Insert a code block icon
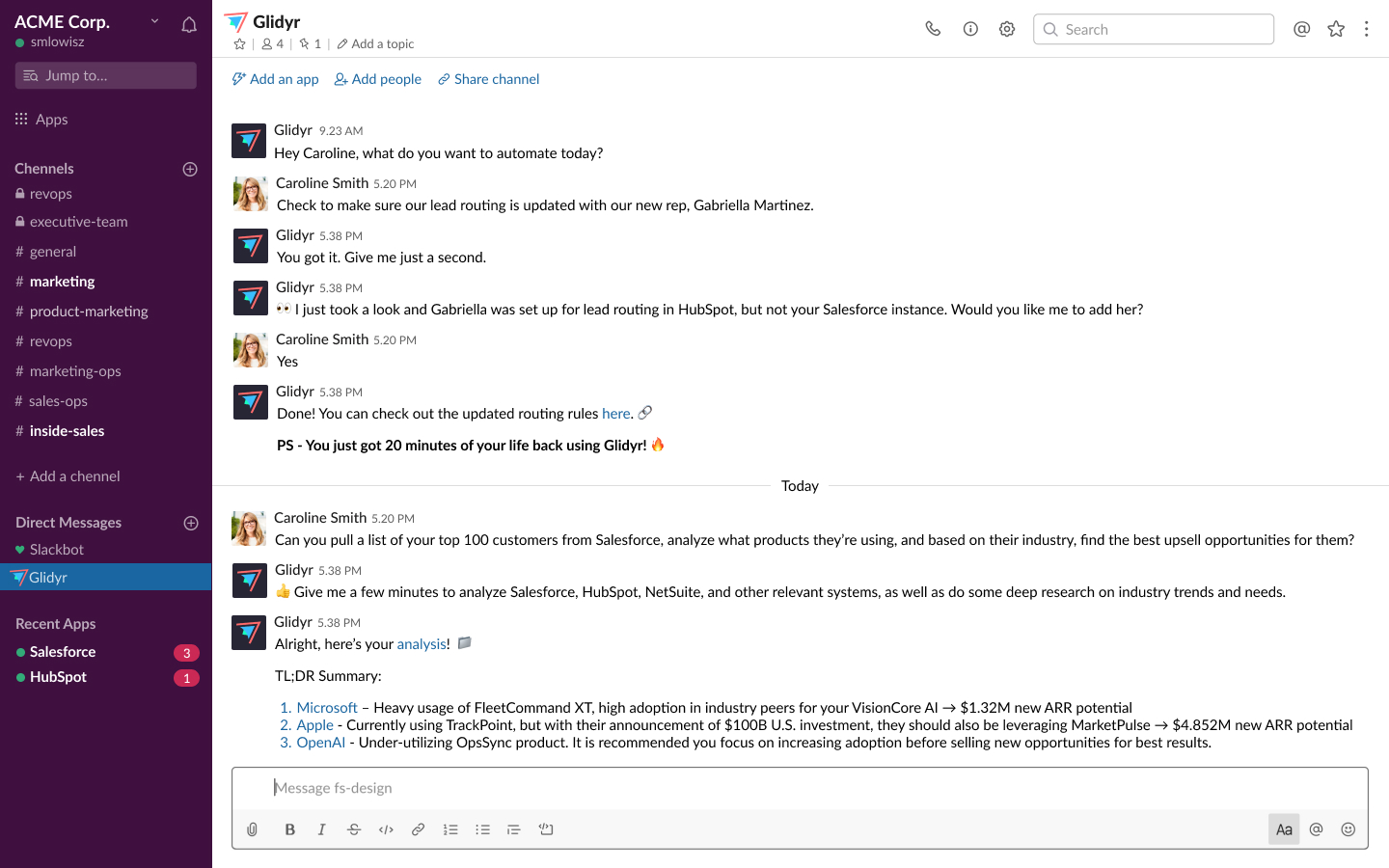 546,829
